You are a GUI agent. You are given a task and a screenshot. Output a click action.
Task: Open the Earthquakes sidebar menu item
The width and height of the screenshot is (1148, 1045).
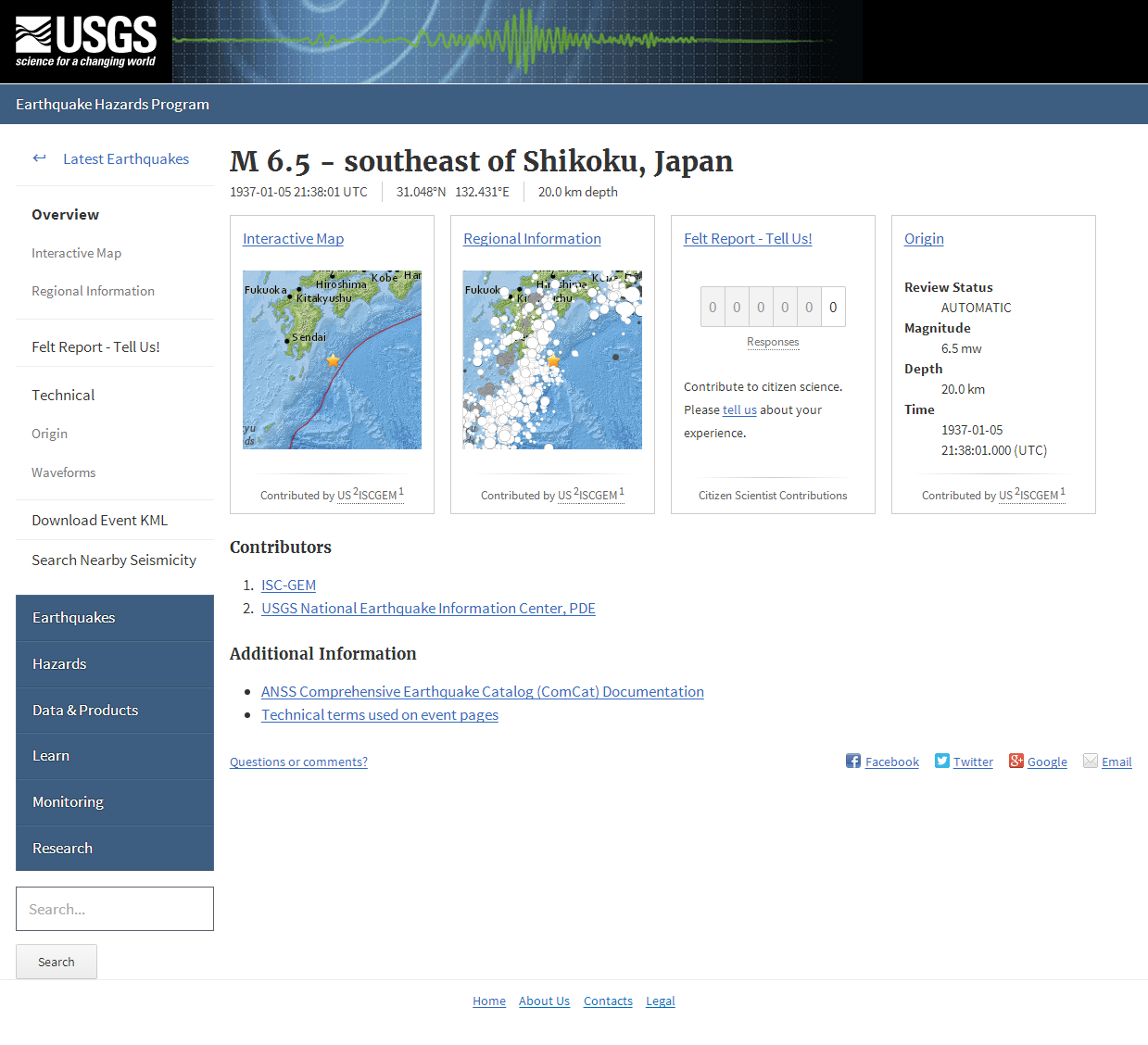coord(74,617)
